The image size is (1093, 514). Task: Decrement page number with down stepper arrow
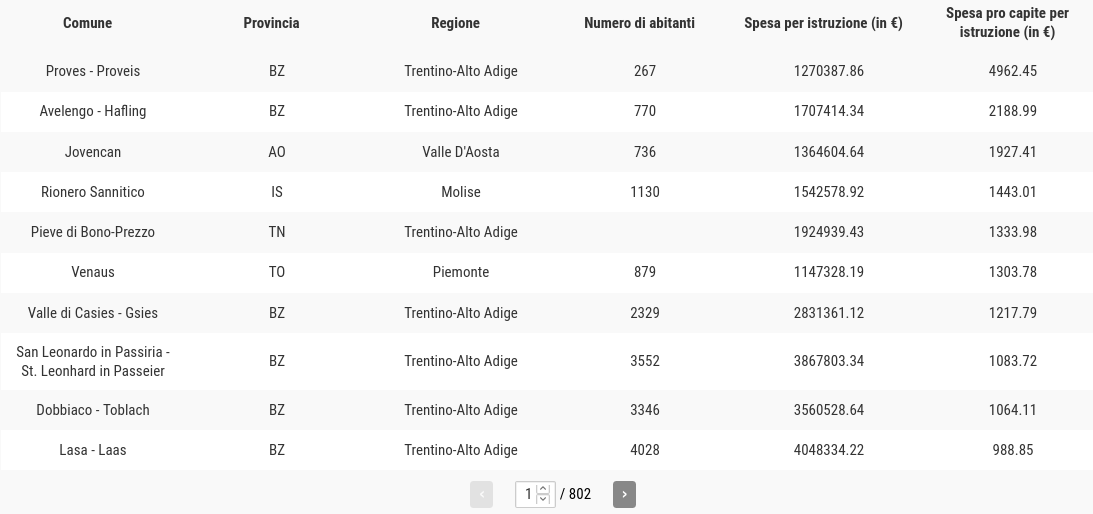coord(544,499)
